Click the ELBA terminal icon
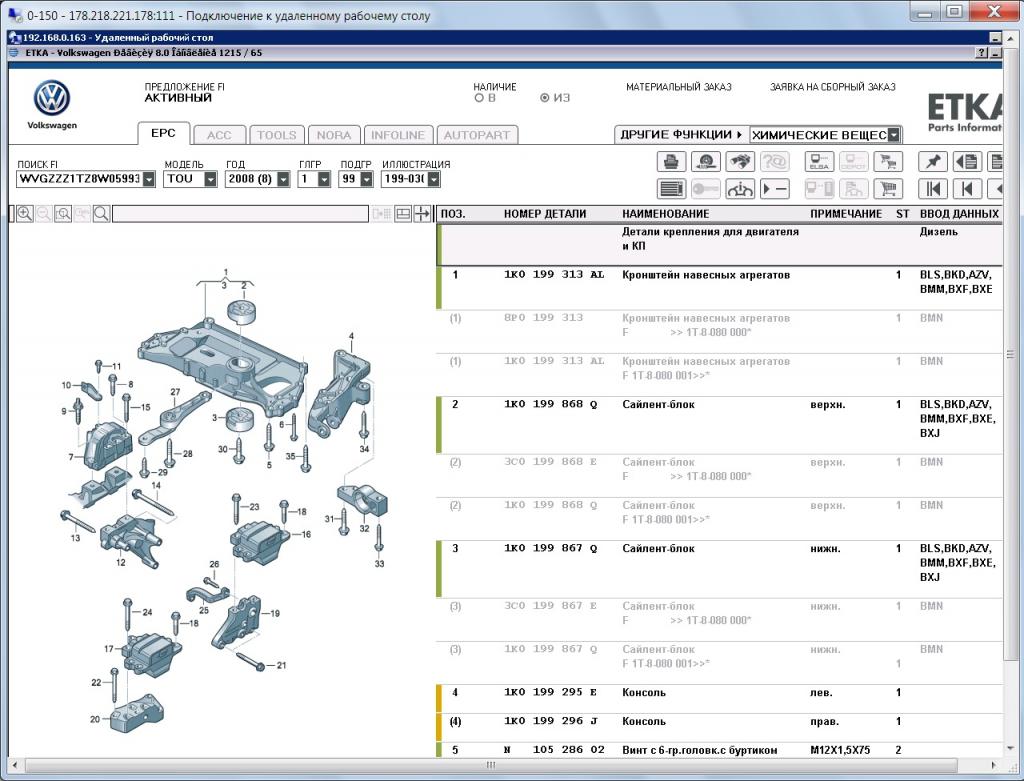This screenshot has height=781, width=1024. pos(819,161)
